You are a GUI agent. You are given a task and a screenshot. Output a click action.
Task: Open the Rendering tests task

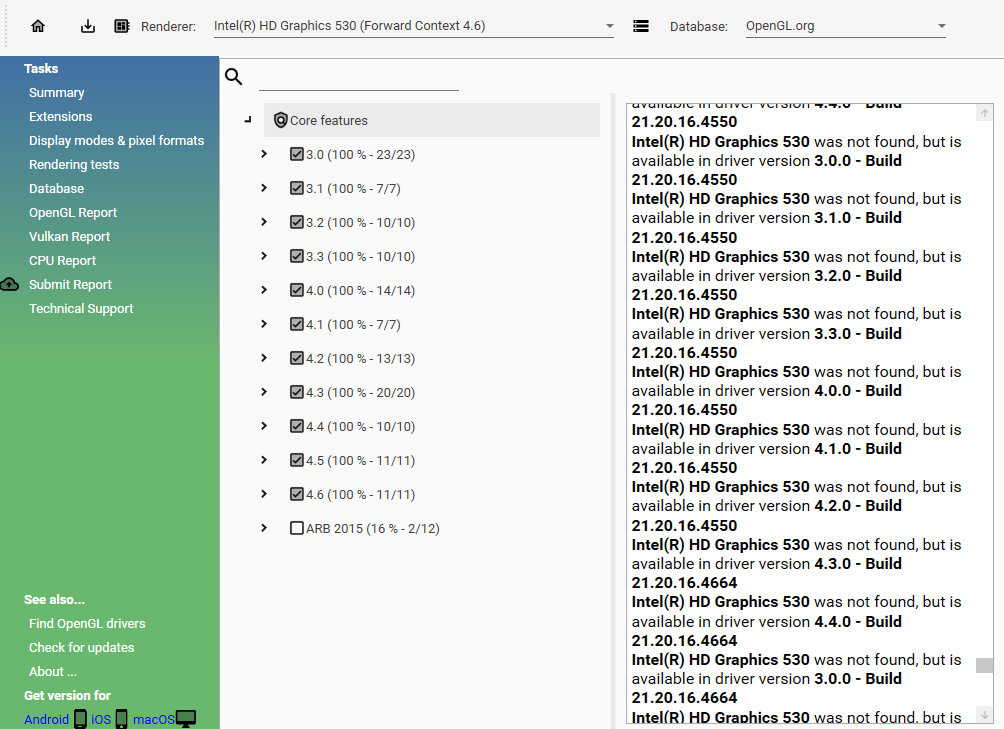[74, 164]
